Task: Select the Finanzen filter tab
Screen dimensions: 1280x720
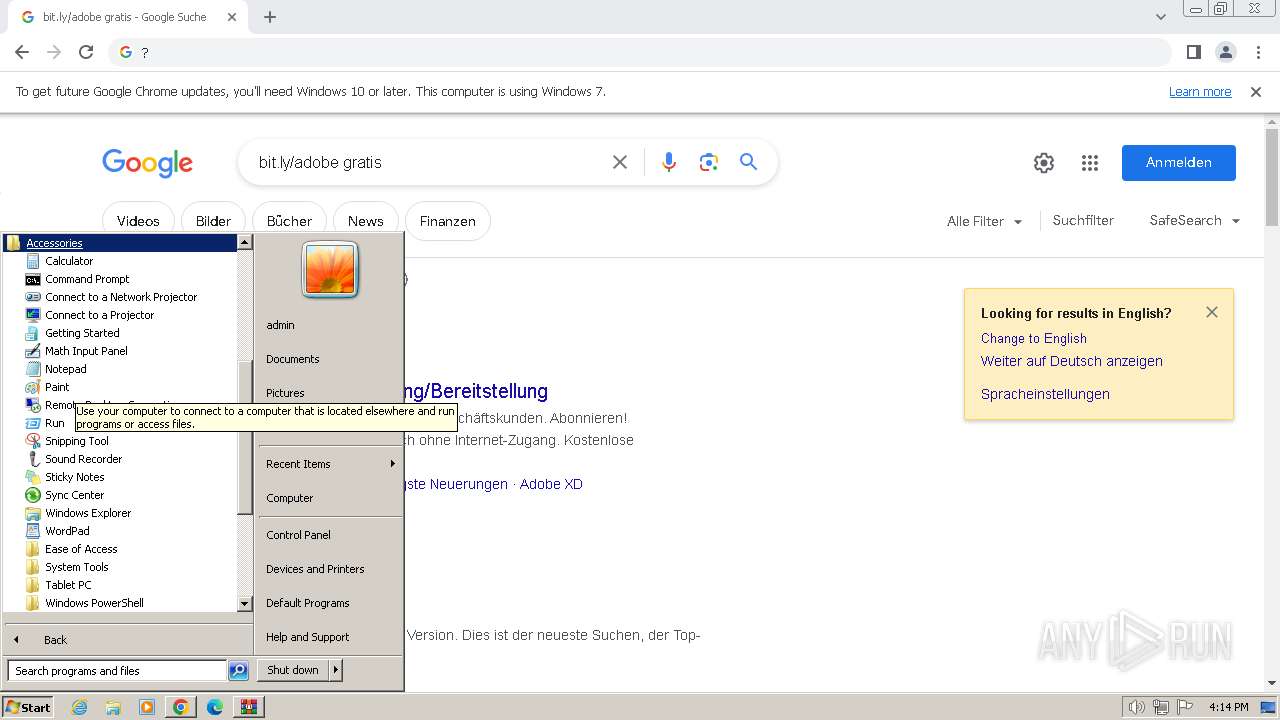Action: coord(447,221)
